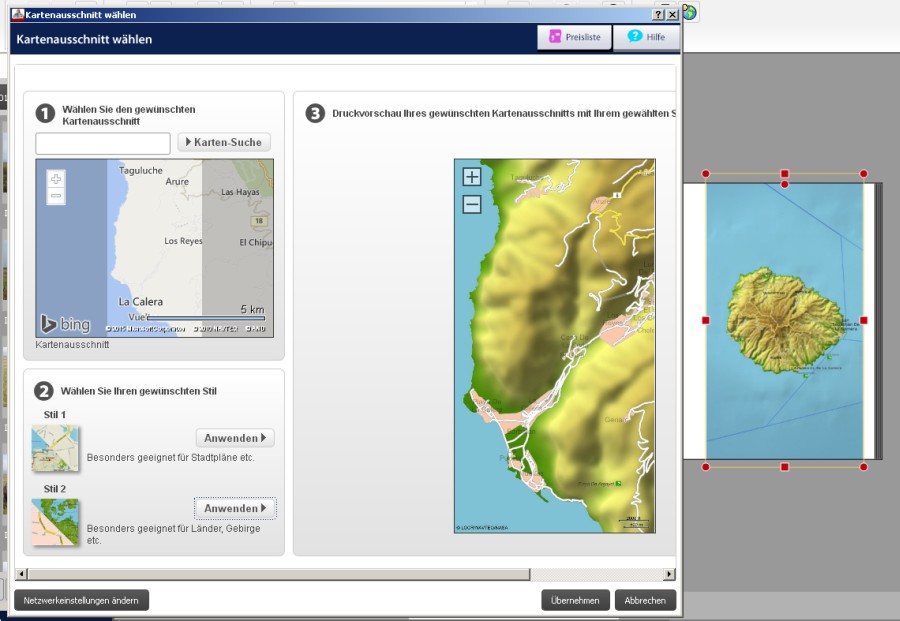Apply Stil 2 for countries and mountains
Screen dimensions: 900x621
pos(234,508)
